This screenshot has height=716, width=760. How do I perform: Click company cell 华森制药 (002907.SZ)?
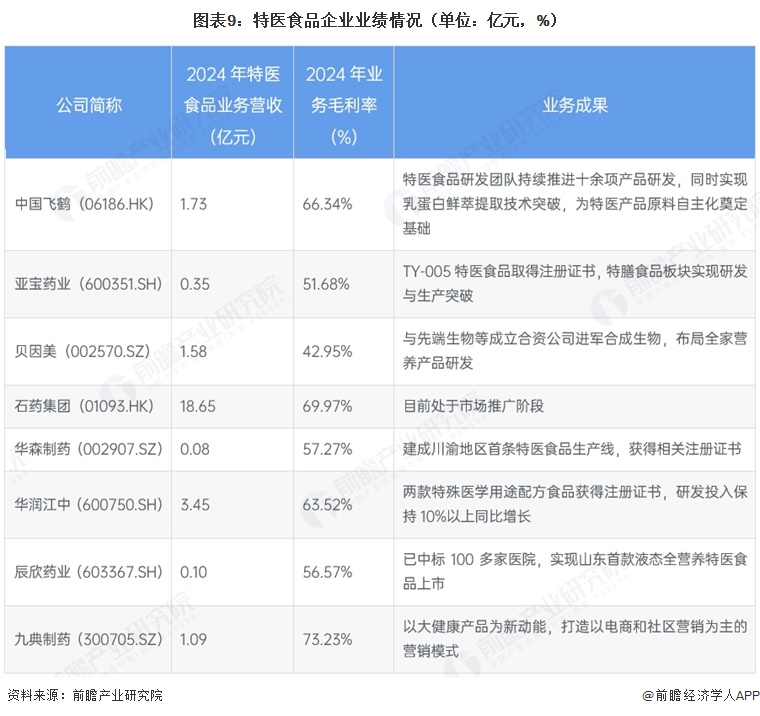88,449
